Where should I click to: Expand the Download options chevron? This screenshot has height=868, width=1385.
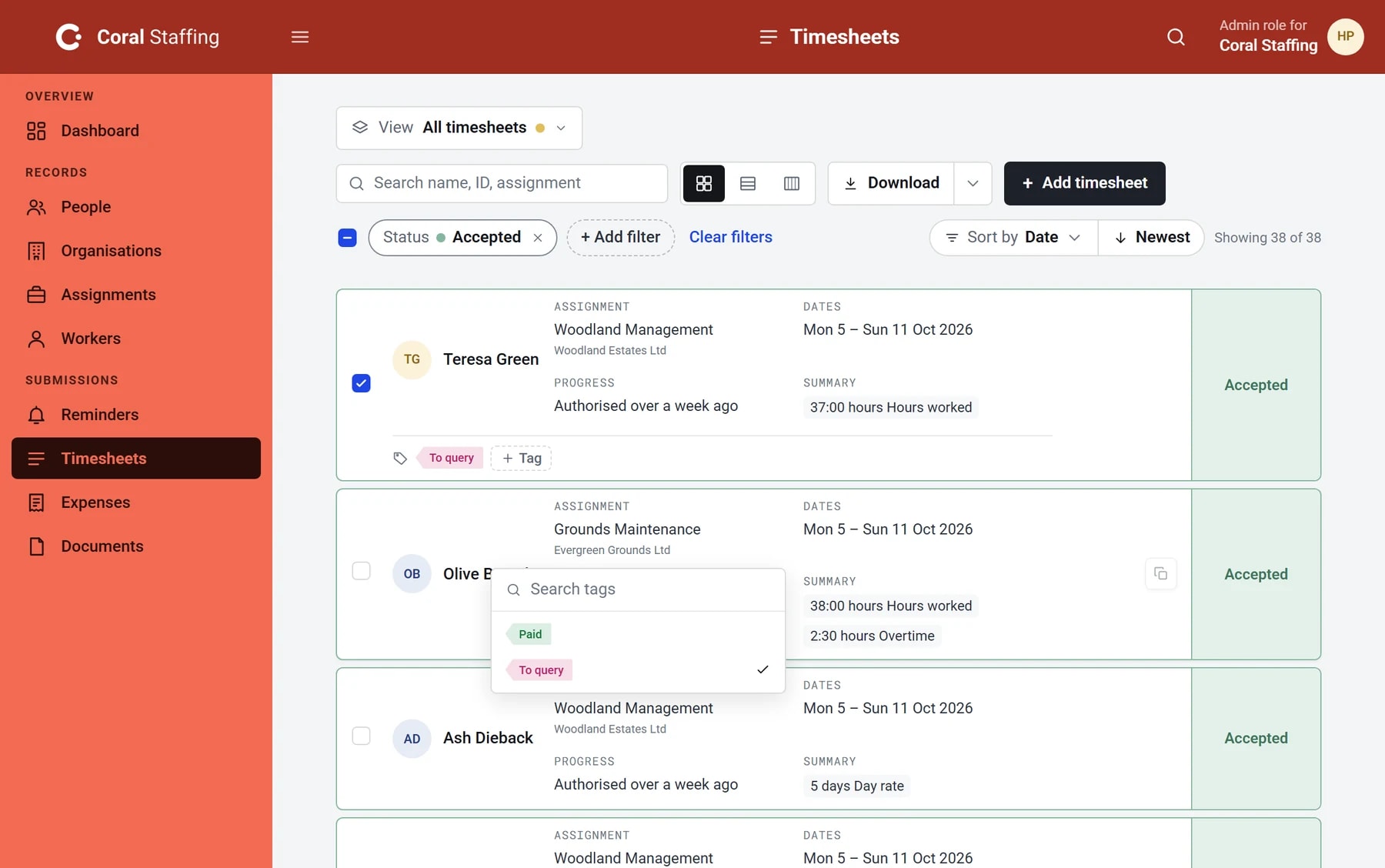pyautogui.click(x=973, y=183)
